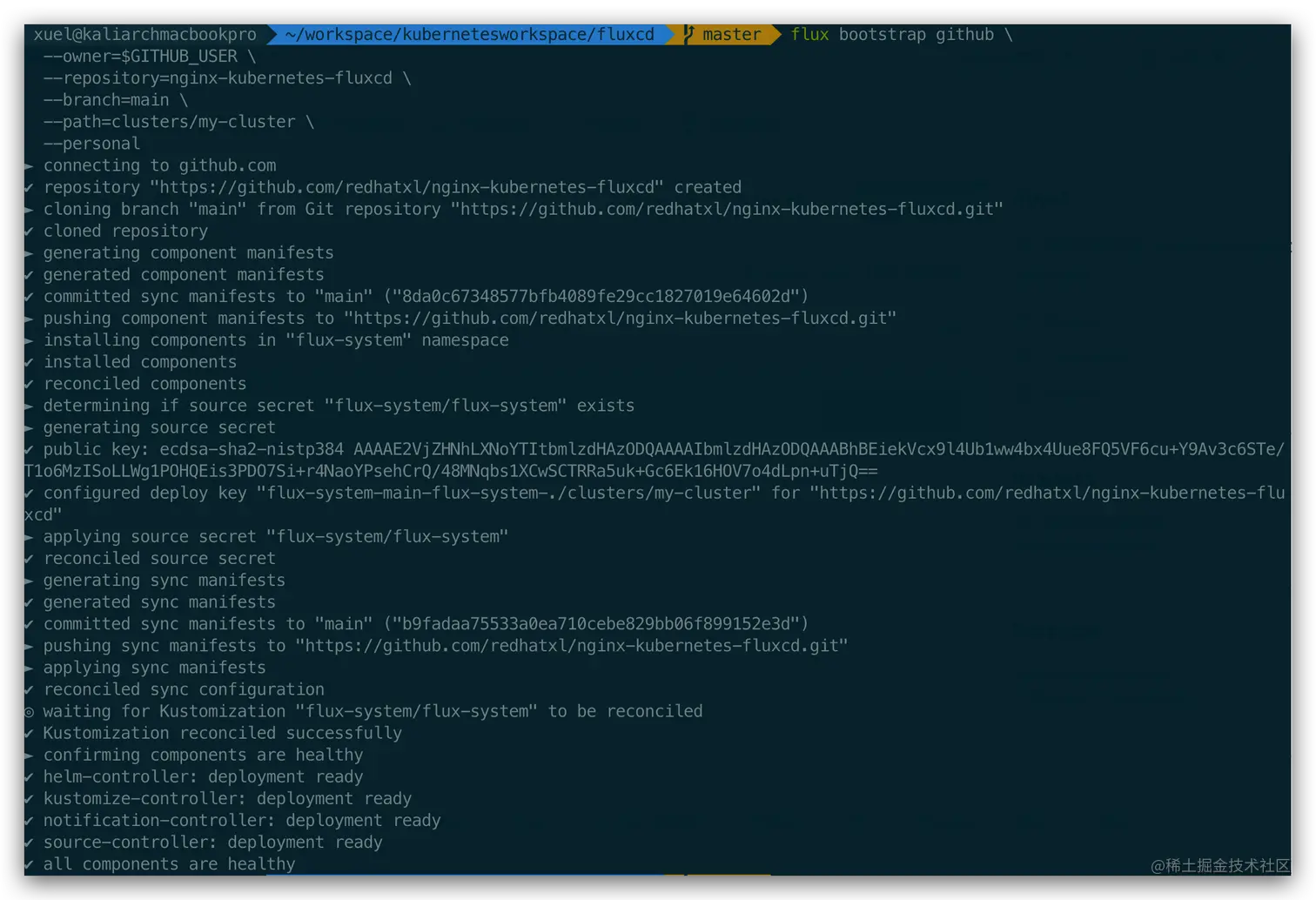Click the git branch icon before master
This screenshot has width=1316, height=900.
tap(688, 35)
